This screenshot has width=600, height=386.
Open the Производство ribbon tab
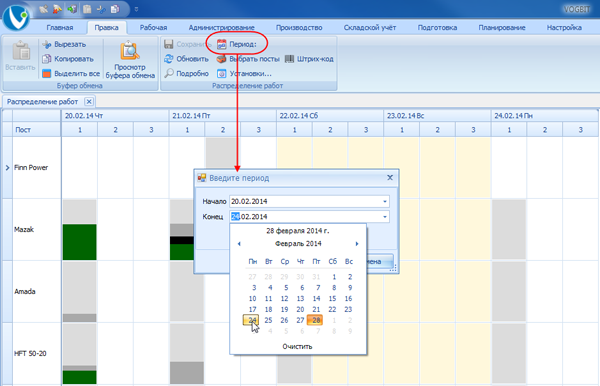pyautogui.click(x=299, y=28)
